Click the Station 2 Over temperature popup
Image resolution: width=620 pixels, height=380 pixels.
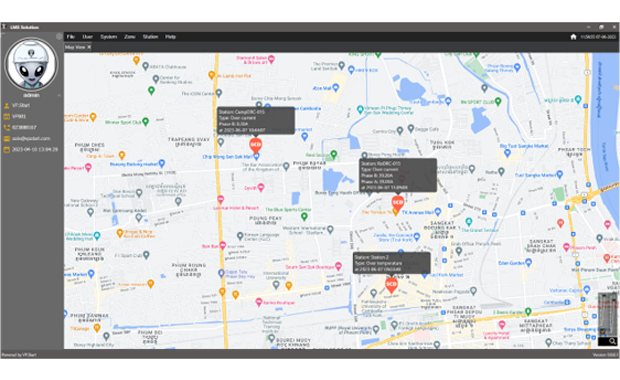pyautogui.click(x=391, y=263)
